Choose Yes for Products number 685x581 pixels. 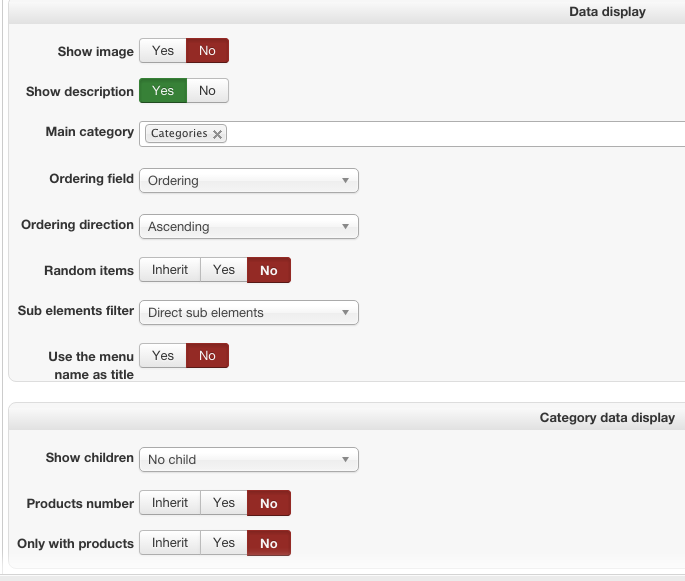click(224, 503)
